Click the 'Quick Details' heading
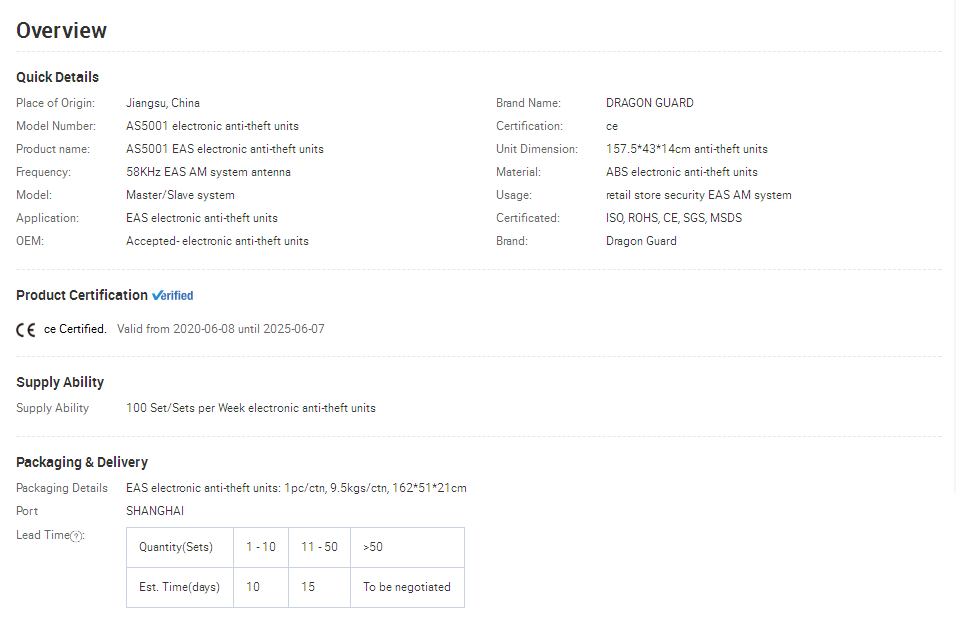 (57, 77)
